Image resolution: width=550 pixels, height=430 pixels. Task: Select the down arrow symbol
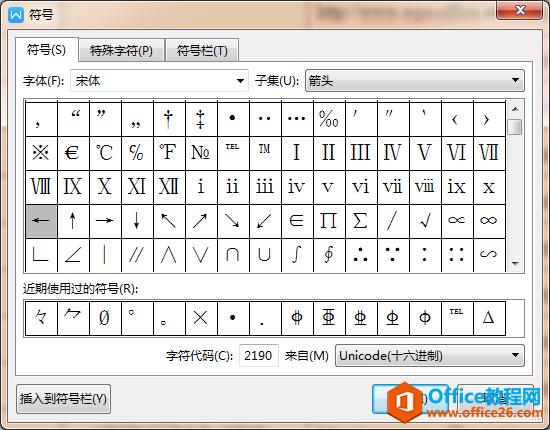137,221
